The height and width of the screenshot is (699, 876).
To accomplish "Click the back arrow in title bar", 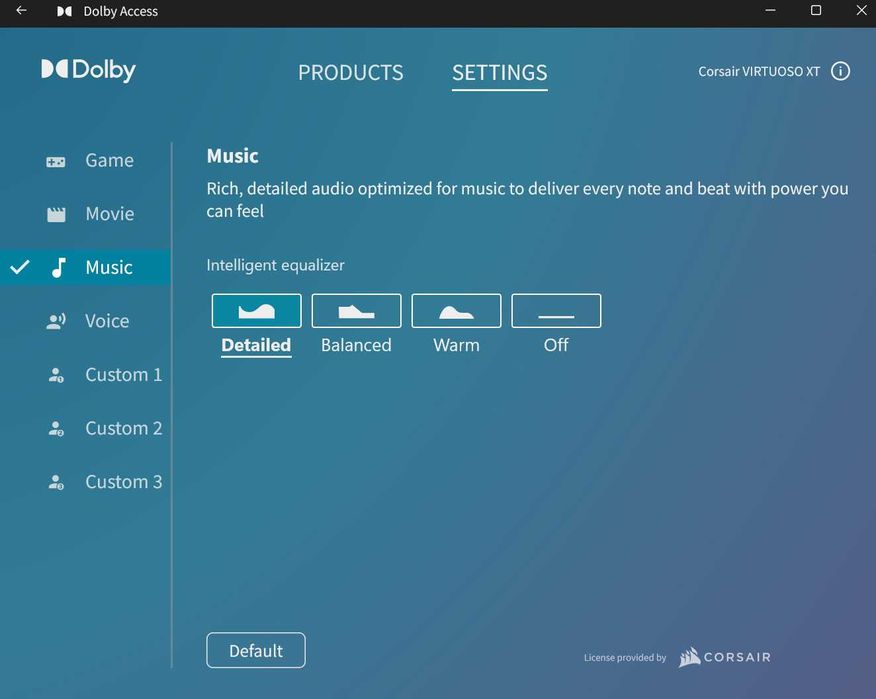I will (x=21, y=10).
